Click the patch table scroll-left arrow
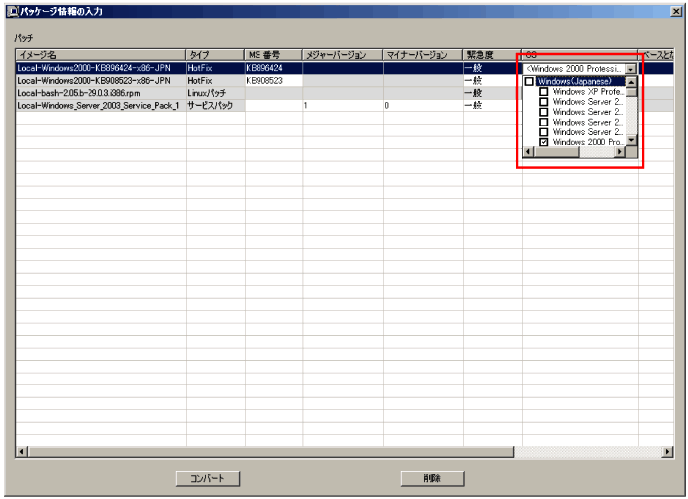This screenshot has height=499, width=688. coord(22,452)
